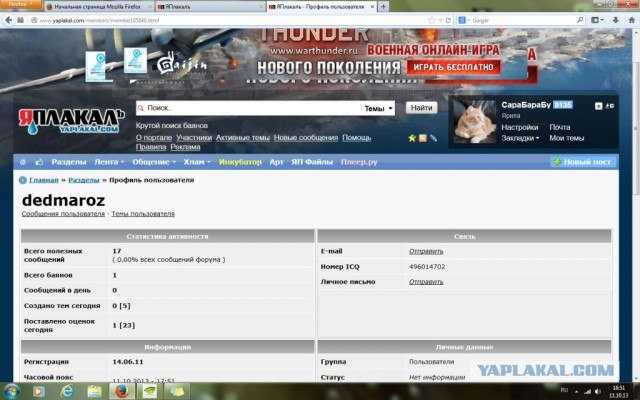Open Крутой поиск баянов link
Image resolution: width=640 pixels, height=400 pixels.
click(x=171, y=125)
